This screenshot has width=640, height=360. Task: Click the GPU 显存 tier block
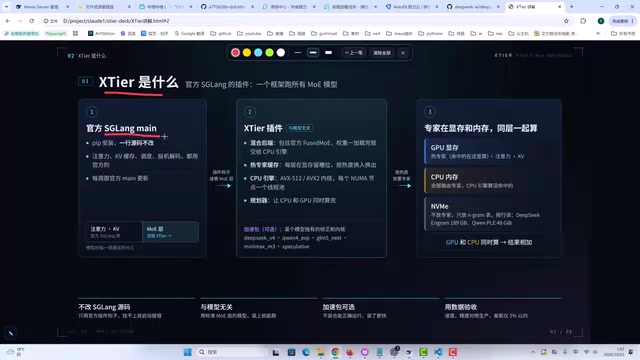click(x=489, y=151)
